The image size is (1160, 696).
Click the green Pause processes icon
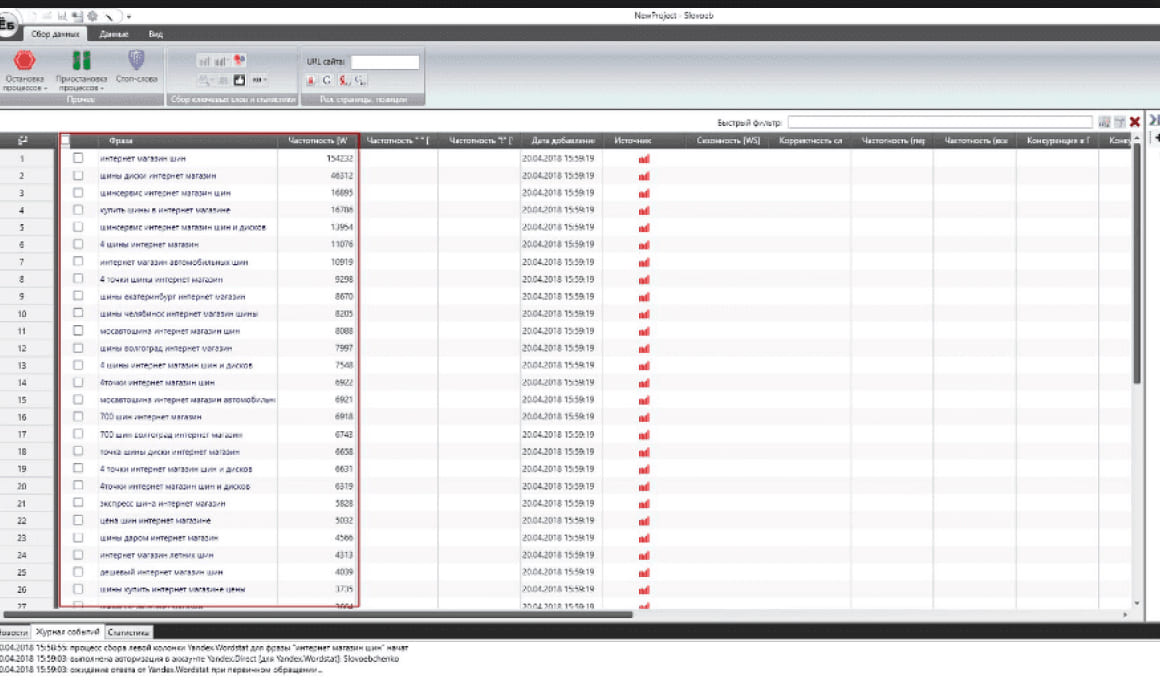pos(82,60)
